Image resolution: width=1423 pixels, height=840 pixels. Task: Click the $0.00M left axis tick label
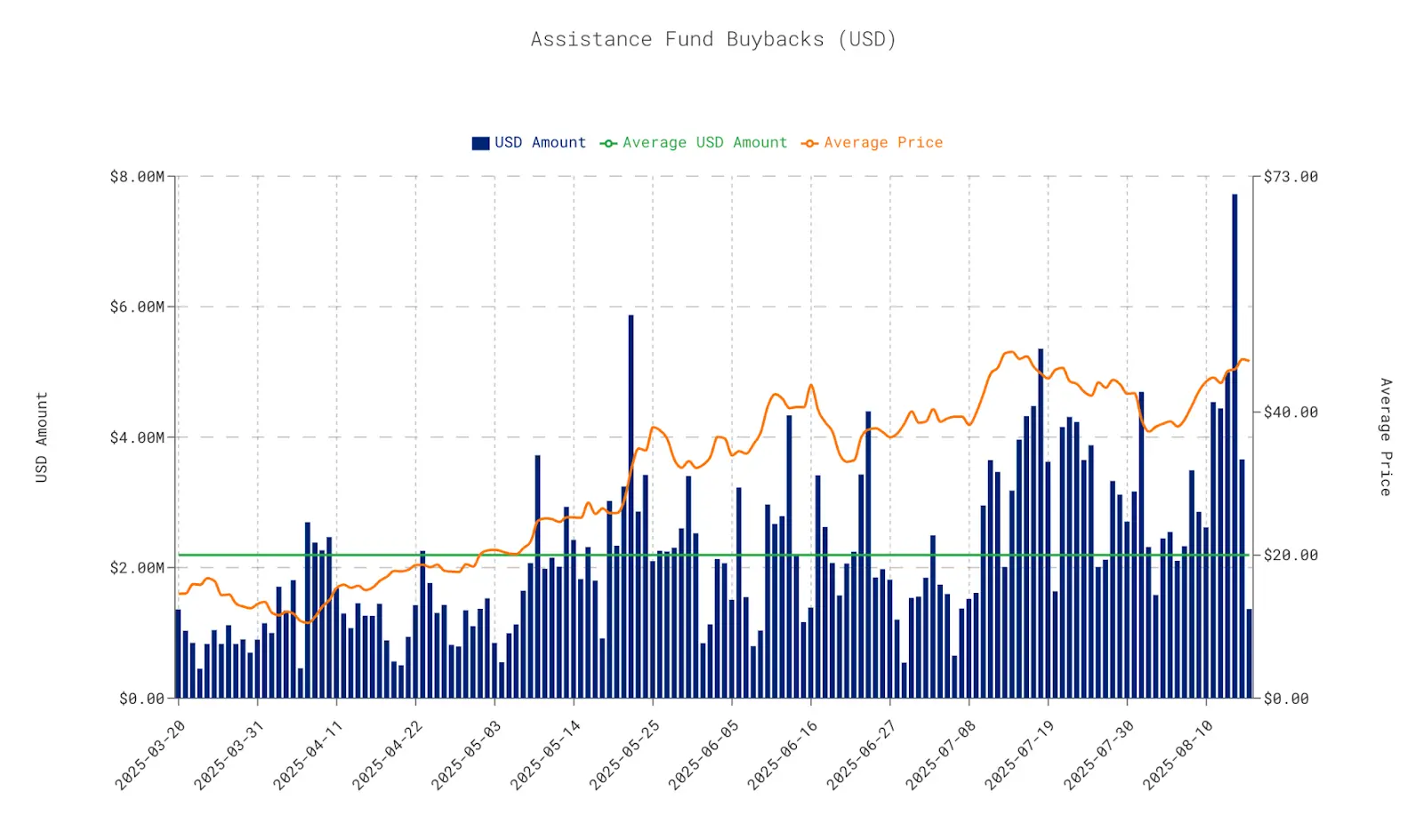tap(142, 699)
